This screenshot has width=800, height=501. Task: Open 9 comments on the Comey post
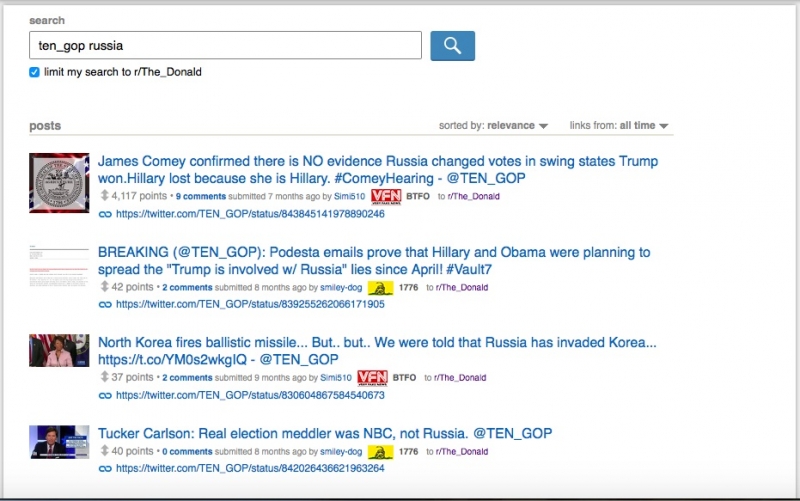pyautogui.click(x=198, y=197)
